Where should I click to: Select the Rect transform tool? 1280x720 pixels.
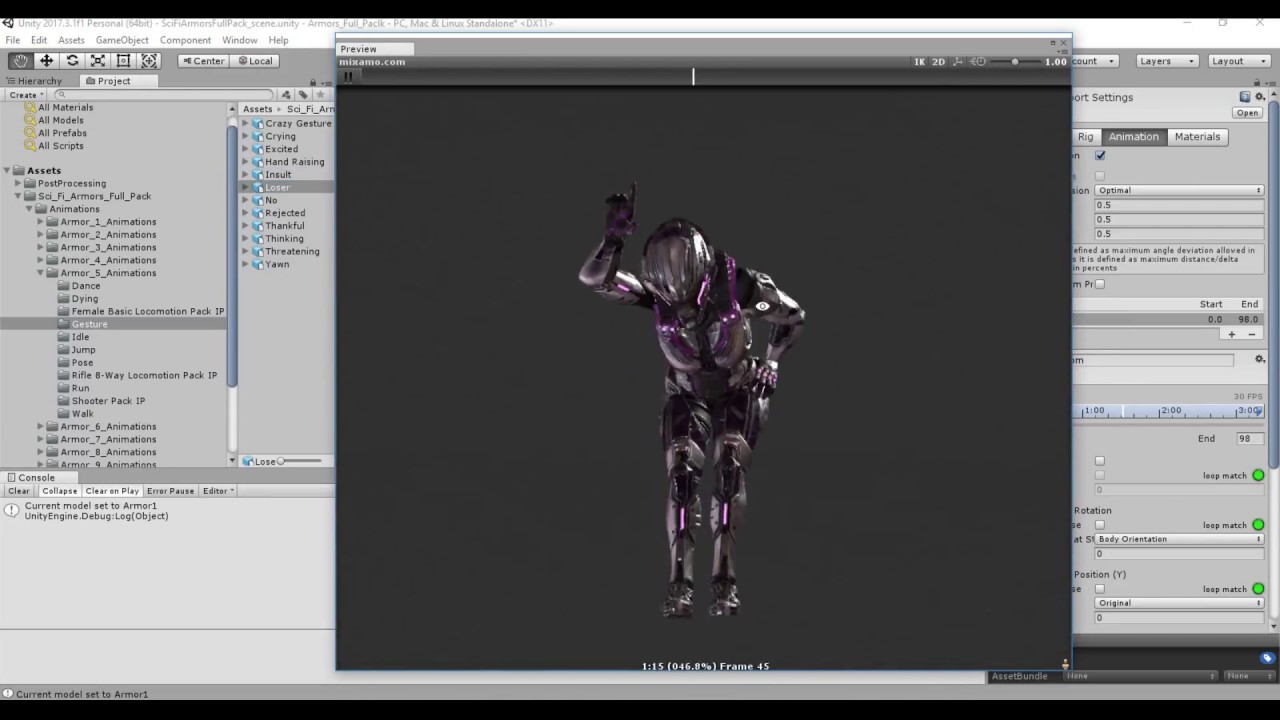[x=124, y=61]
